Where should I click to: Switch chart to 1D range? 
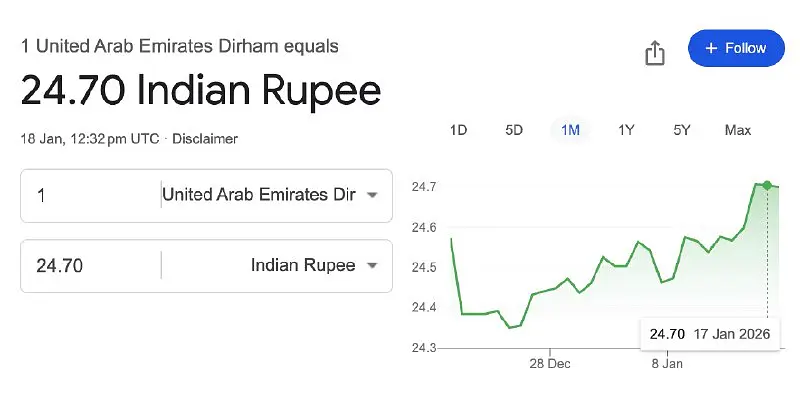pos(458,130)
